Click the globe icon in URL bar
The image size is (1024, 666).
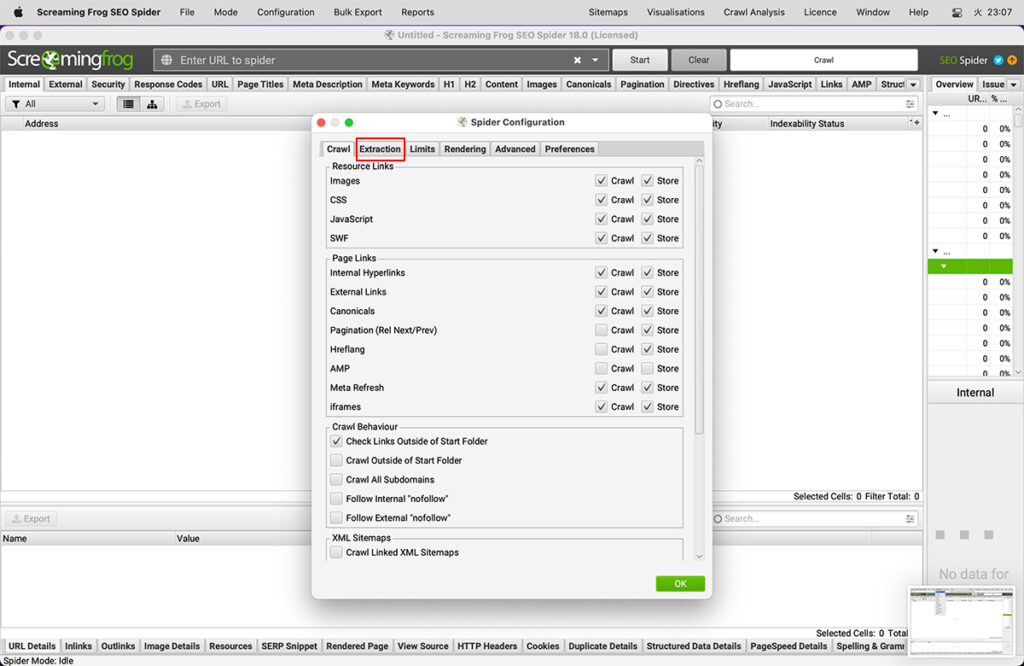pyautogui.click(x=167, y=60)
